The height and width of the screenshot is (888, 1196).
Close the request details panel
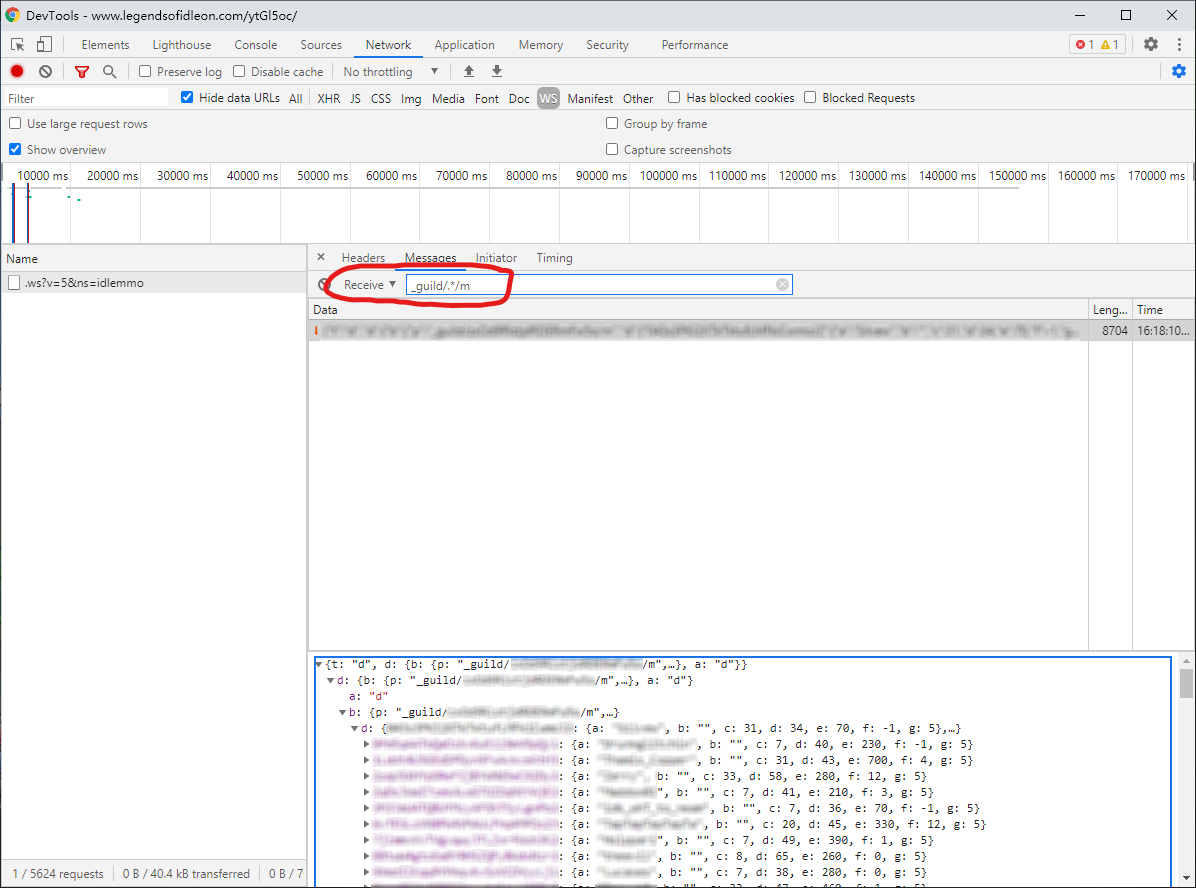point(321,257)
